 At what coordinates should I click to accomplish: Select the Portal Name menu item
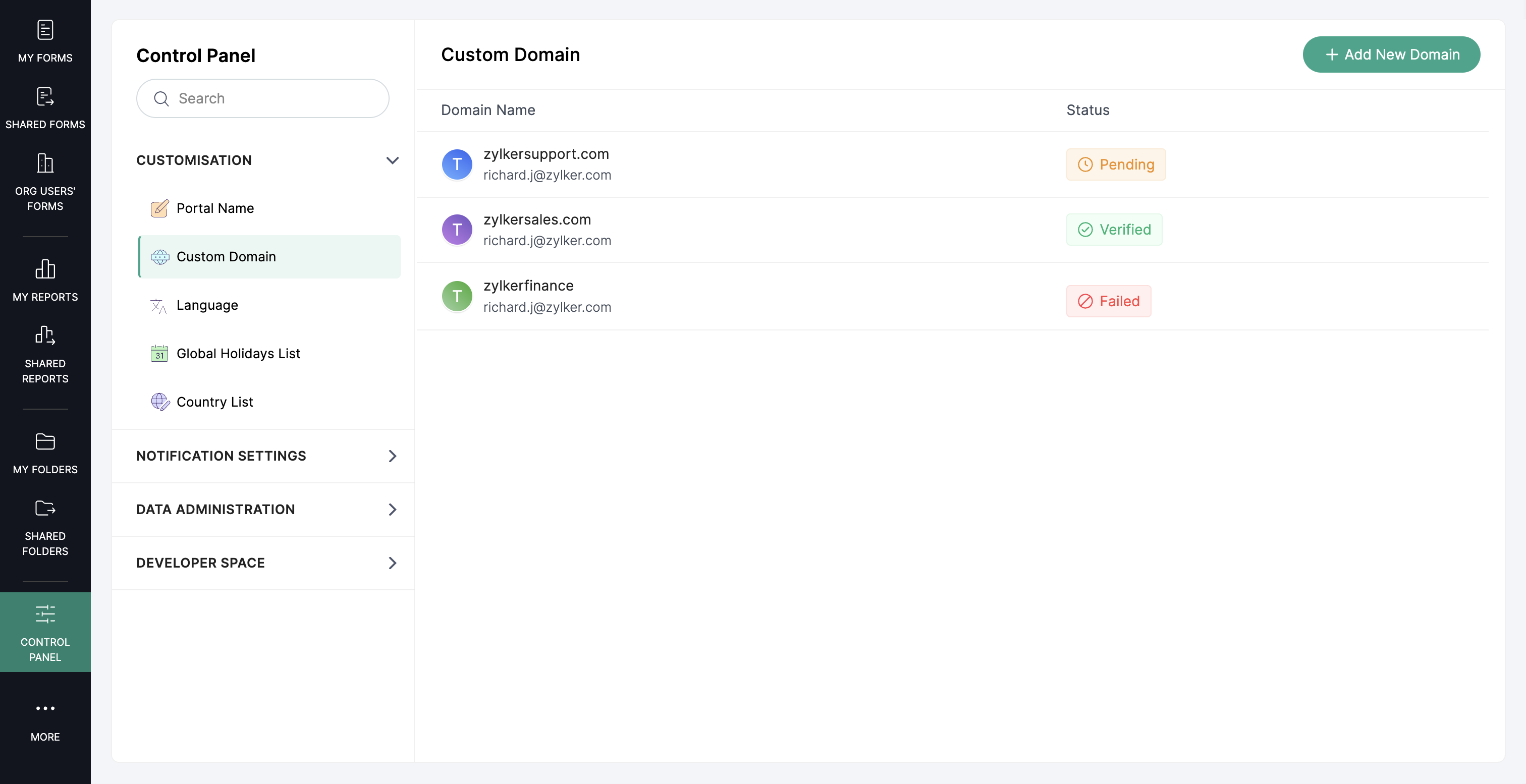(x=269, y=208)
